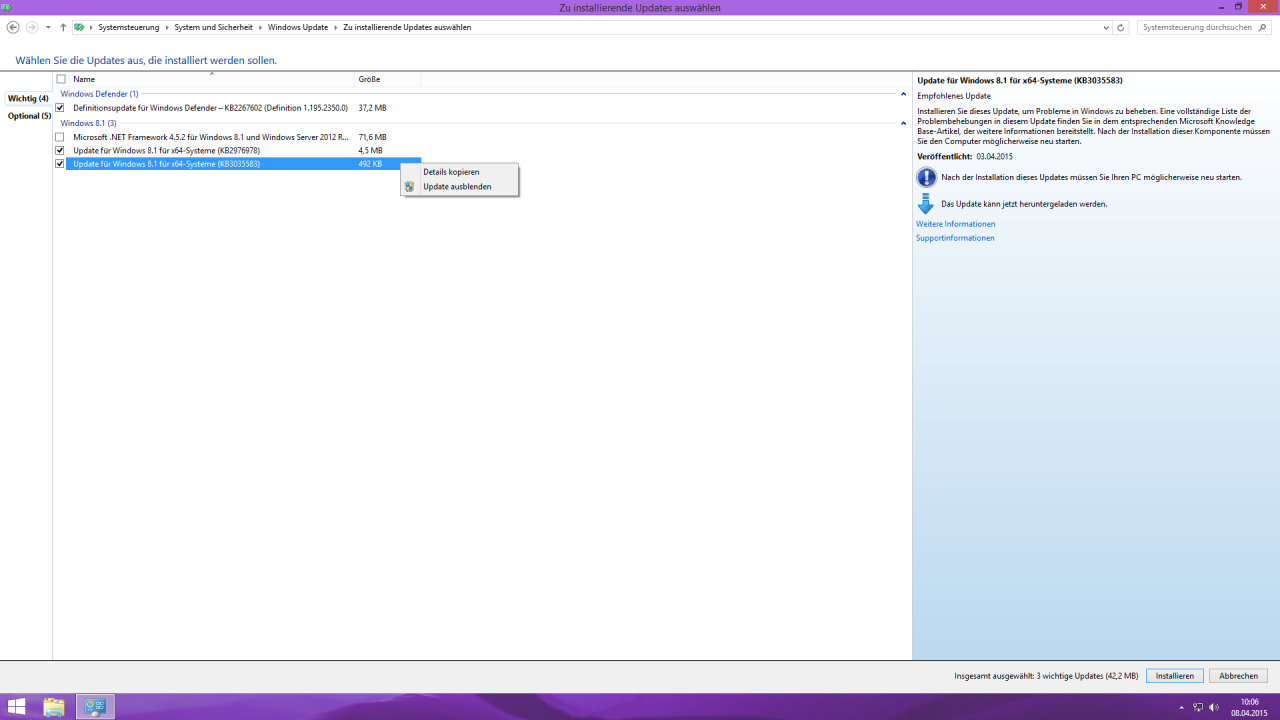Click the Windows Update icon in address bar
Image resolution: width=1280 pixels, height=720 pixels.
pyautogui.click(x=79, y=27)
